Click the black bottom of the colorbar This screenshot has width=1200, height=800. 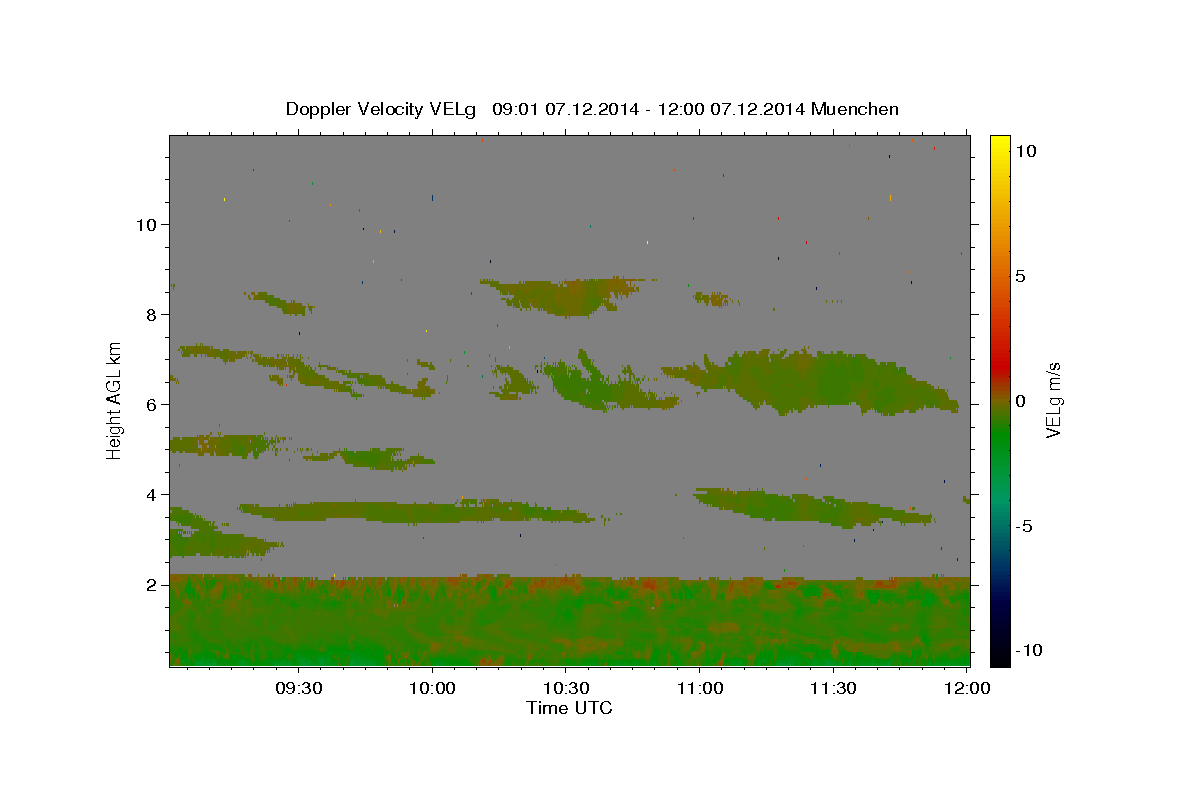tap(999, 655)
